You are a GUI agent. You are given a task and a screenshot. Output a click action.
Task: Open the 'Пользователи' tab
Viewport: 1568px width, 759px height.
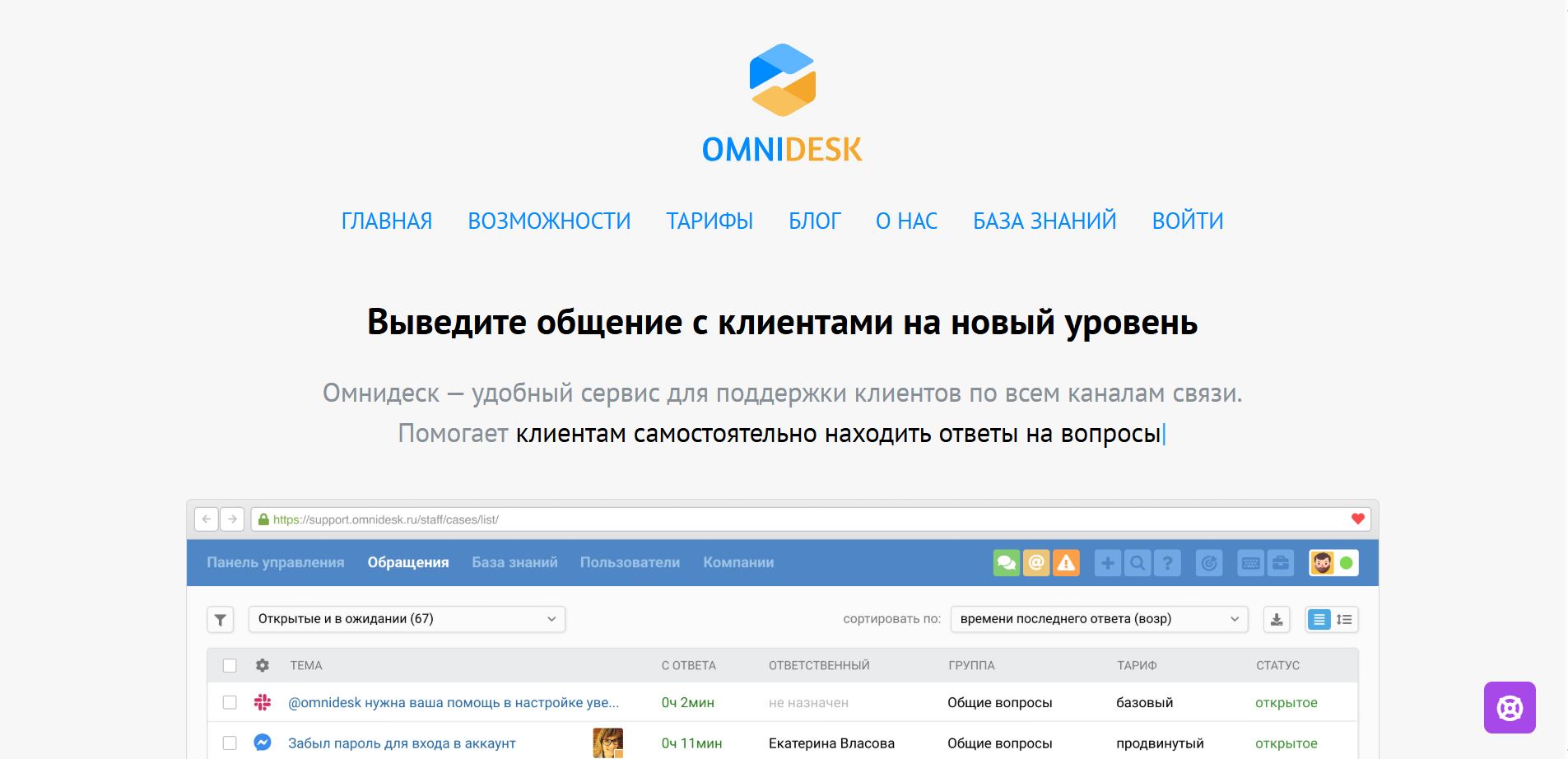coord(630,562)
